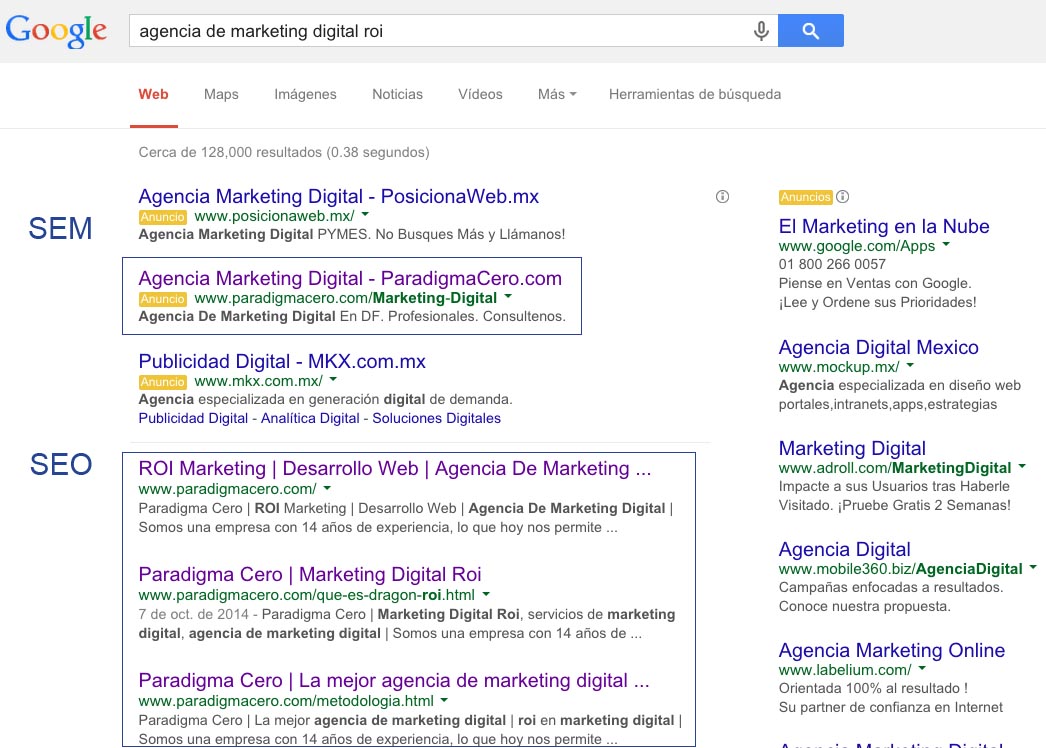This screenshot has height=748, width=1046.
Task: Click info icon next to Anuncios label
Action: click(842, 197)
